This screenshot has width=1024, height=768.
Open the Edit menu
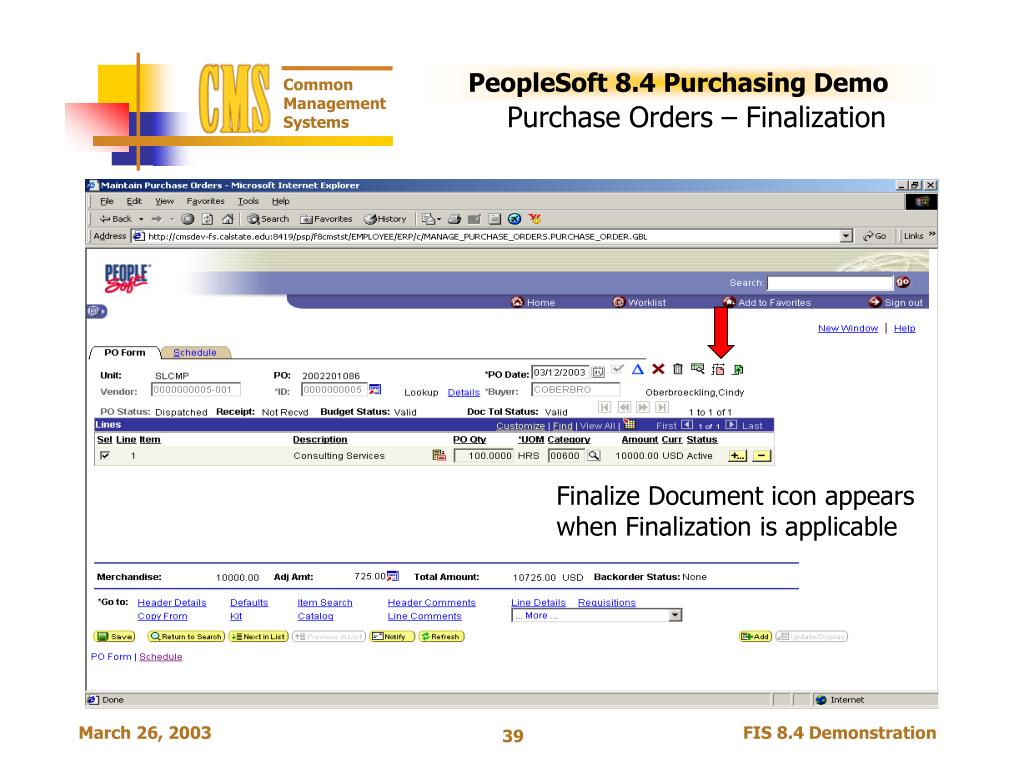point(134,201)
